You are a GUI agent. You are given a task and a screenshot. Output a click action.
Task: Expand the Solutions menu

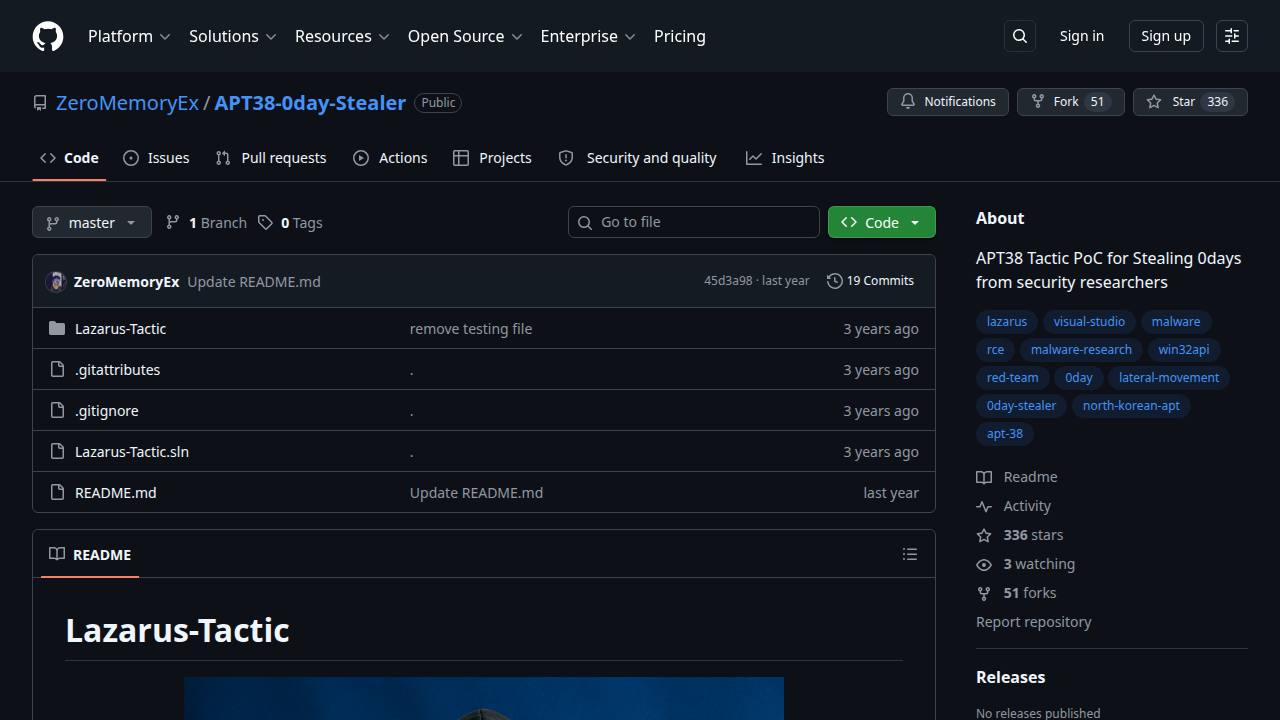click(232, 36)
